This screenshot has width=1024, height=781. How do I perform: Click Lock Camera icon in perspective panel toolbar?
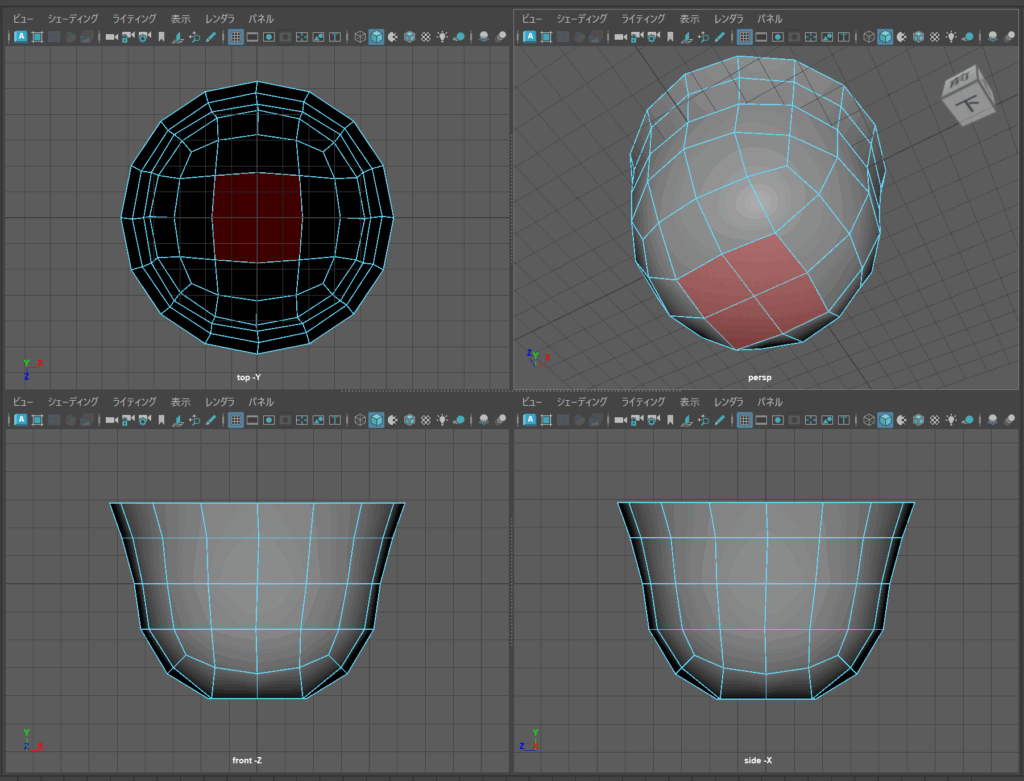[635, 37]
